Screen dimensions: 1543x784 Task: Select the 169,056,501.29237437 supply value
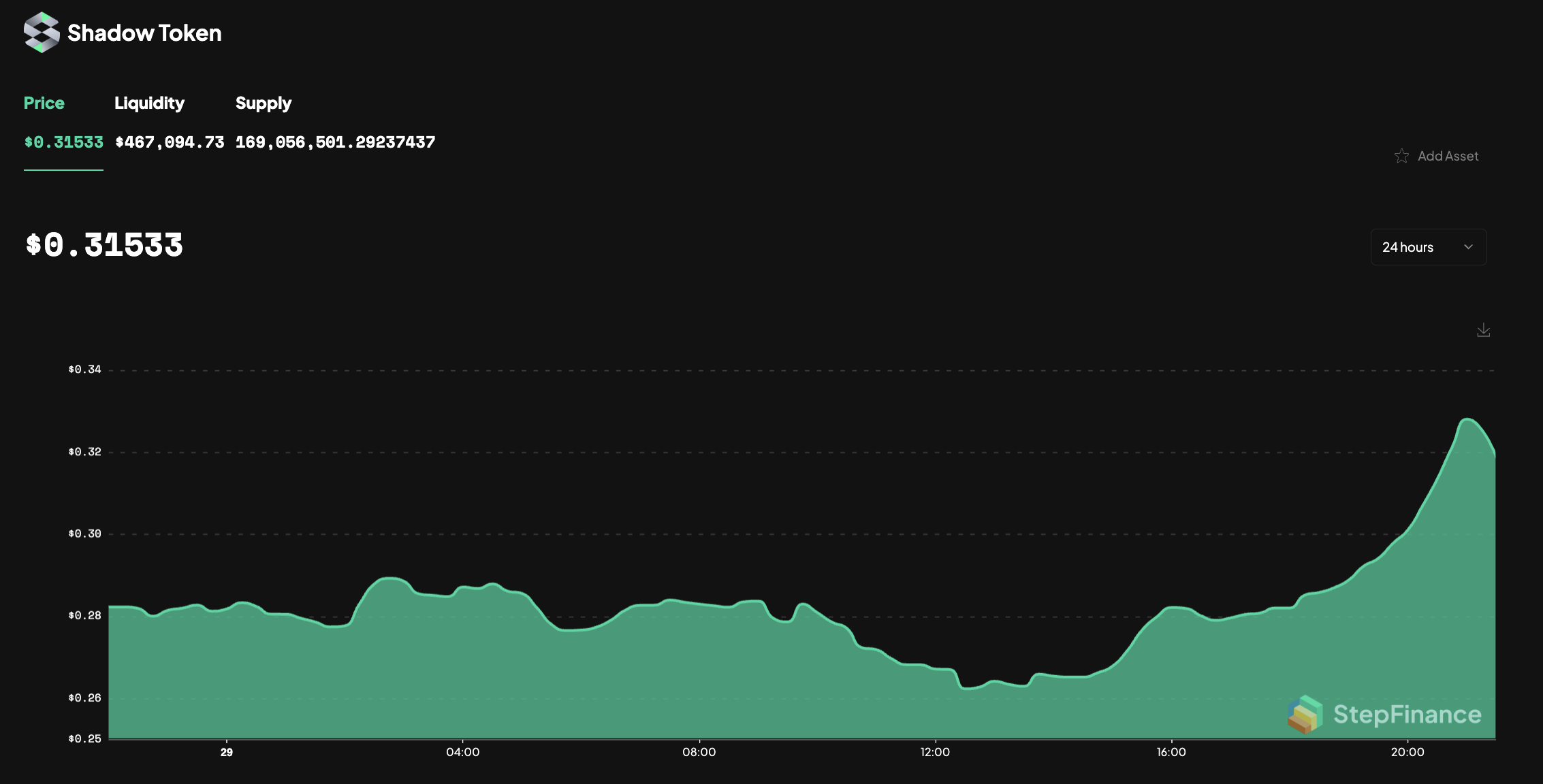point(335,142)
